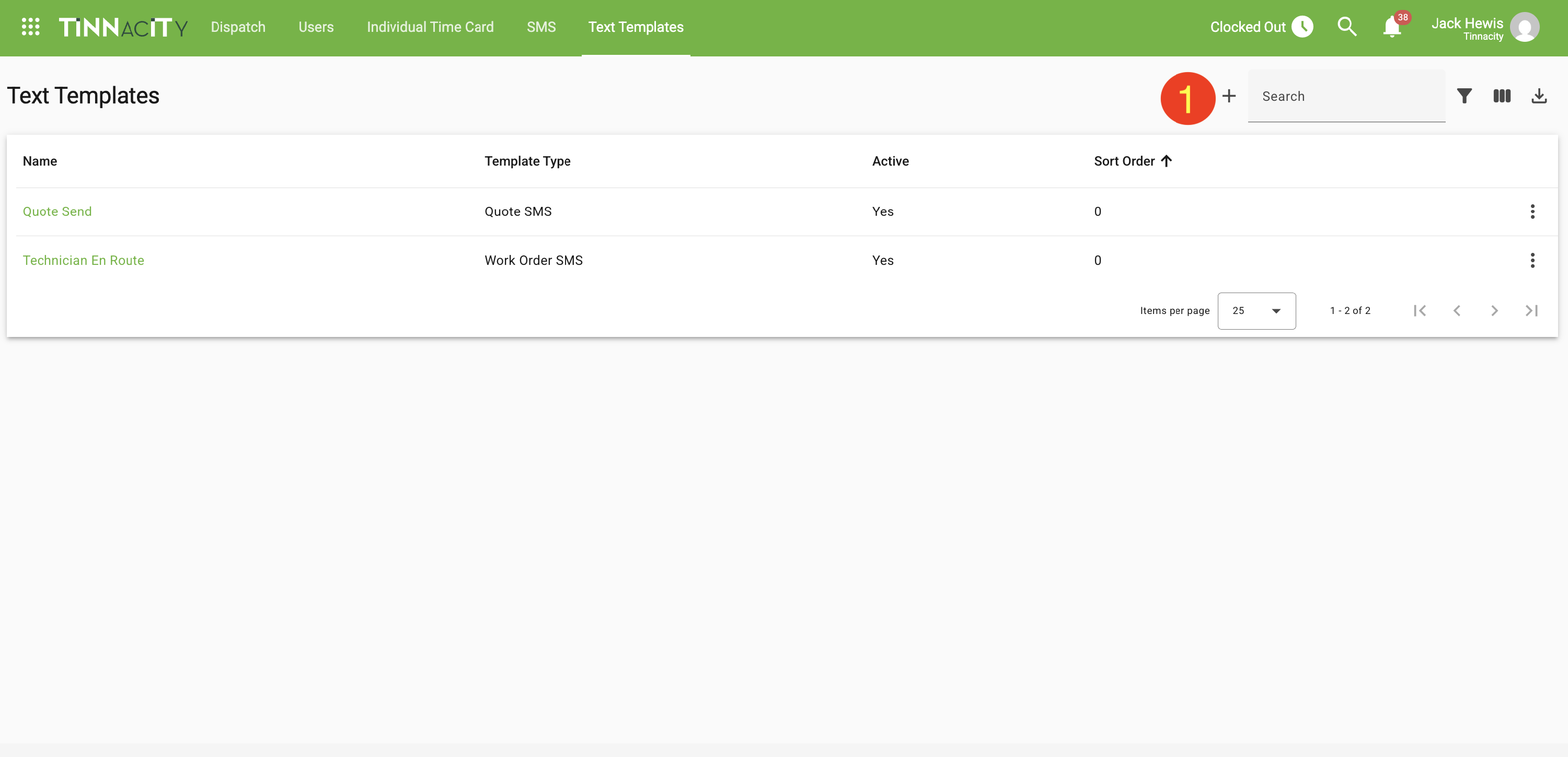This screenshot has width=1568, height=757.
Task: Sort by Name column header
Action: pyautogui.click(x=40, y=161)
